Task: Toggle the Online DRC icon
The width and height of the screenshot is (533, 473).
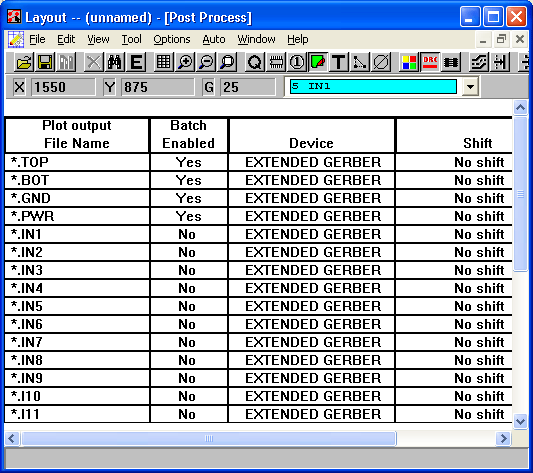Action: pos(430,62)
